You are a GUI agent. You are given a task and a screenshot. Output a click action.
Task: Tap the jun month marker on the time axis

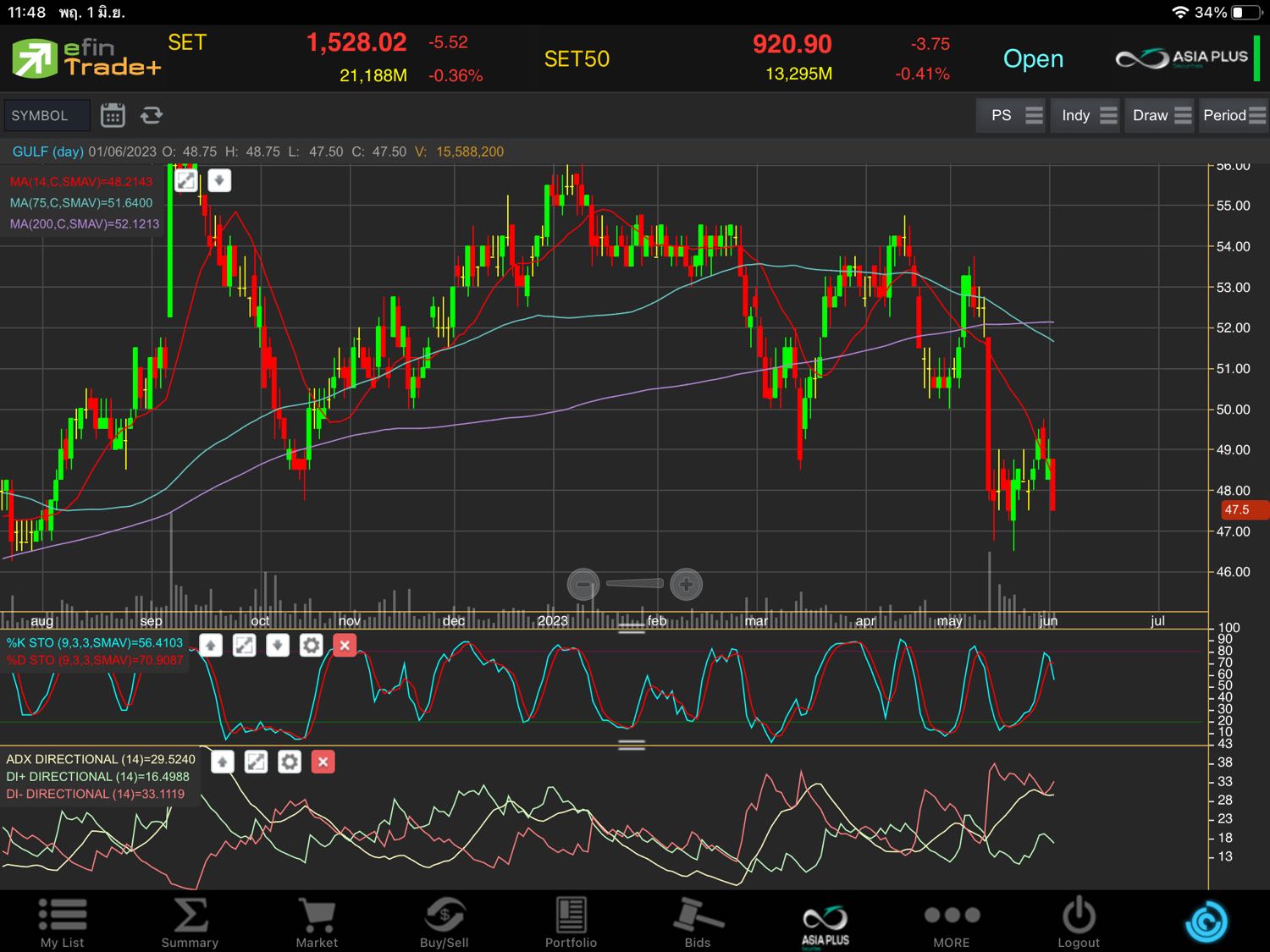1048,620
